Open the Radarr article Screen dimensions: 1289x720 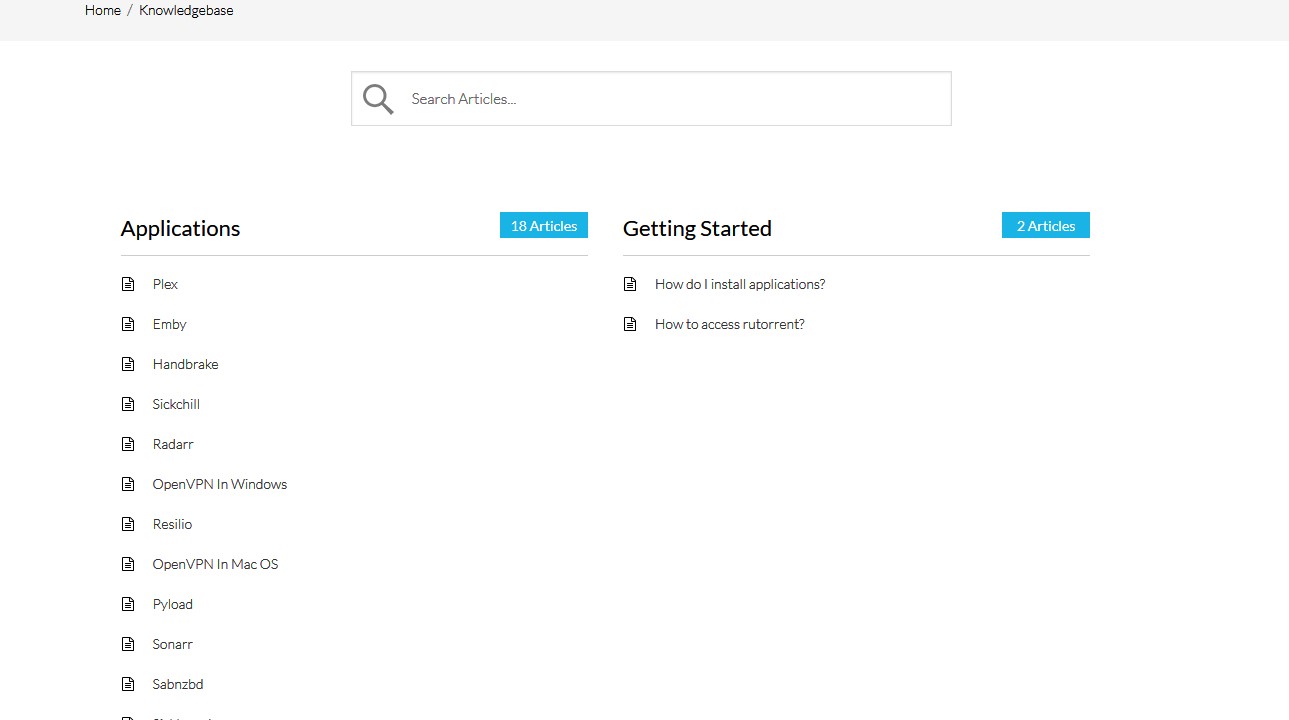click(173, 444)
